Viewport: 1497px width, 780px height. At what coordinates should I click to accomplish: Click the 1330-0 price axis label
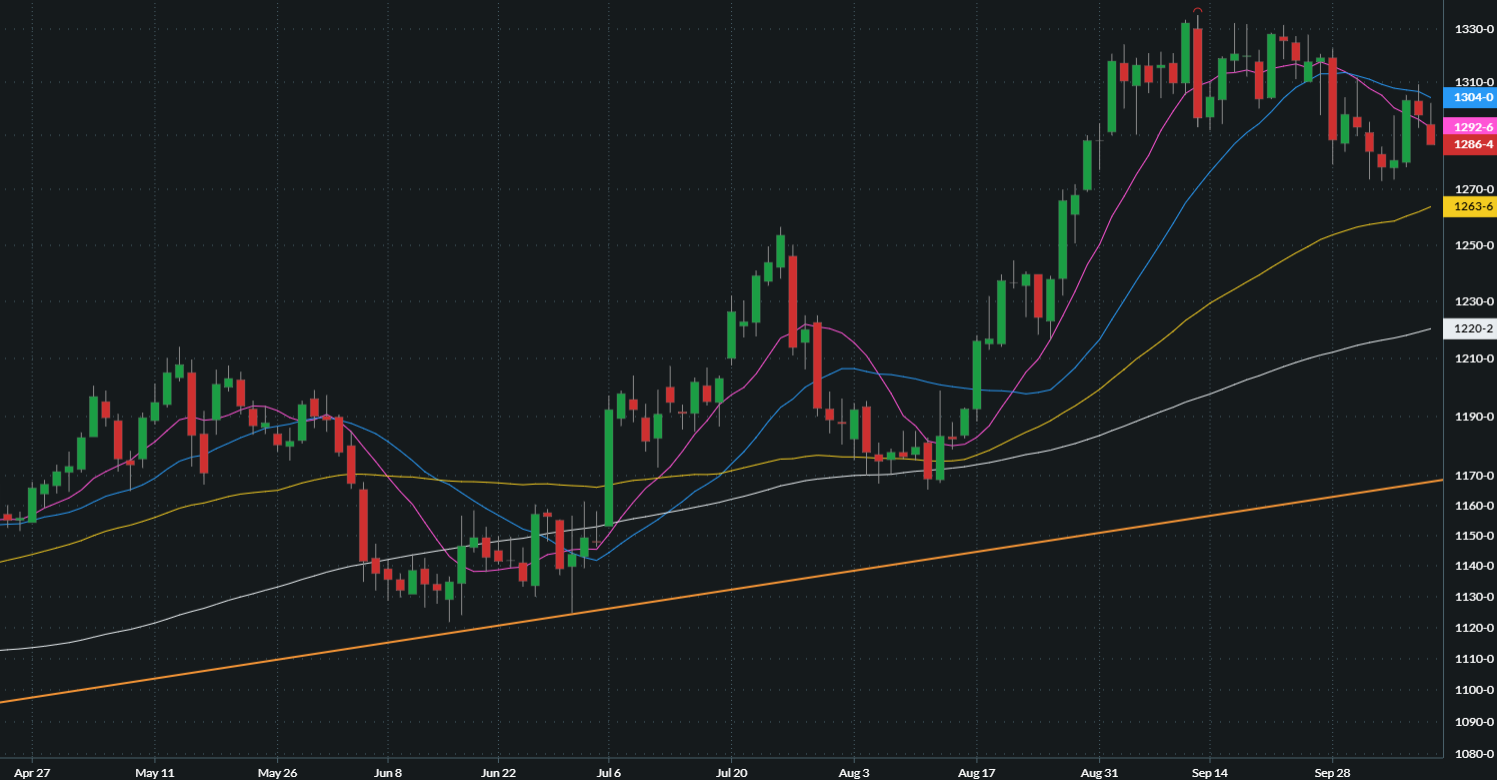point(1474,30)
